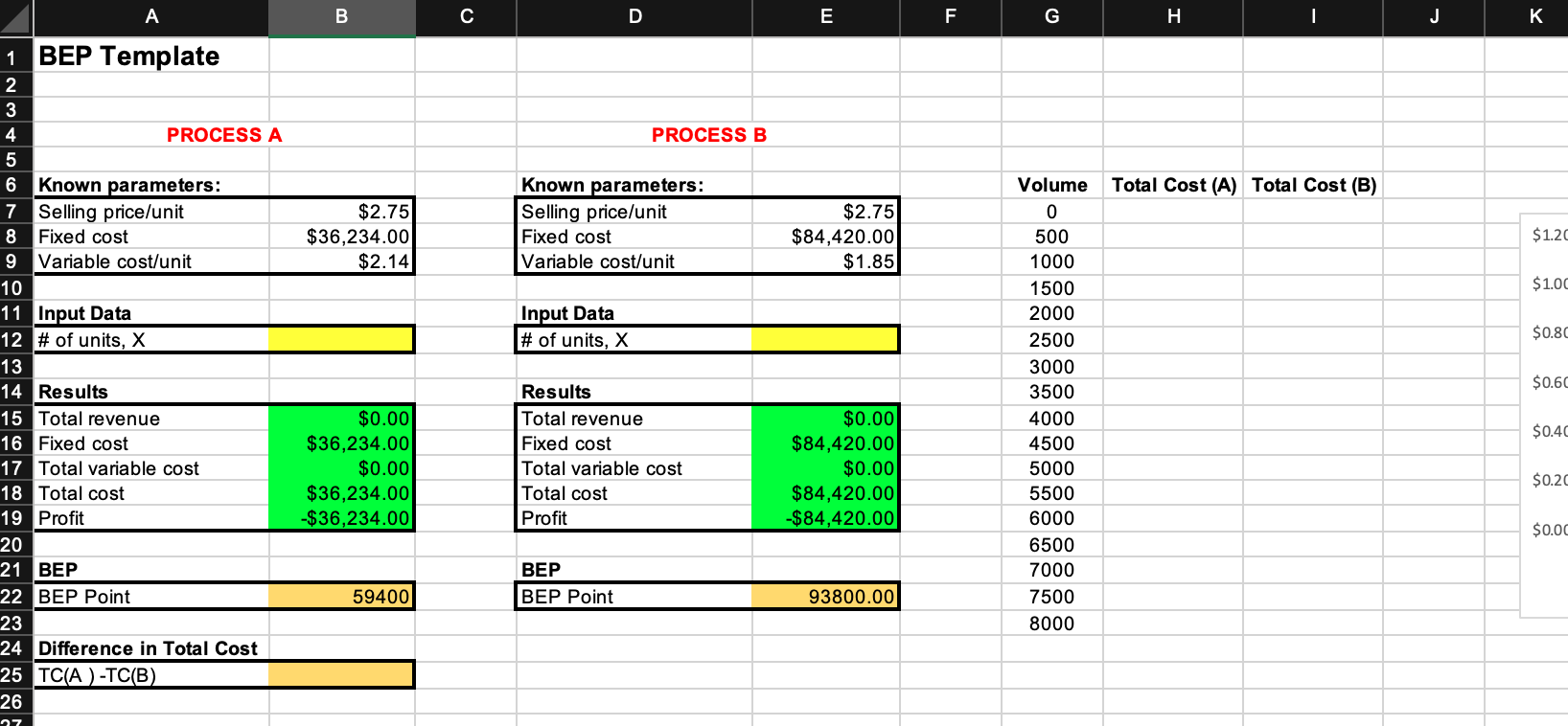Click Process B 'Known parameters:' label

pyautogui.click(x=612, y=185)
